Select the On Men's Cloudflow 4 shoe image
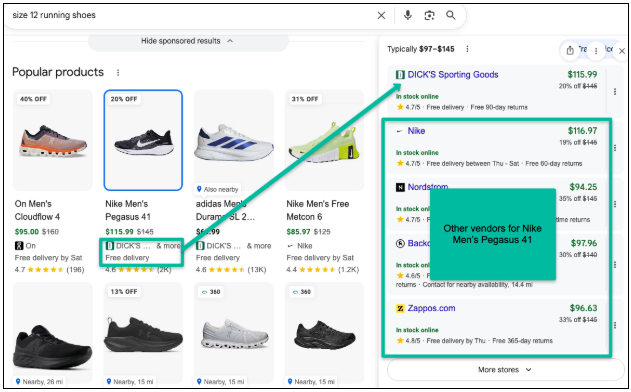The width and height of the screenshot is (631, 392). [x=53, y=140]
